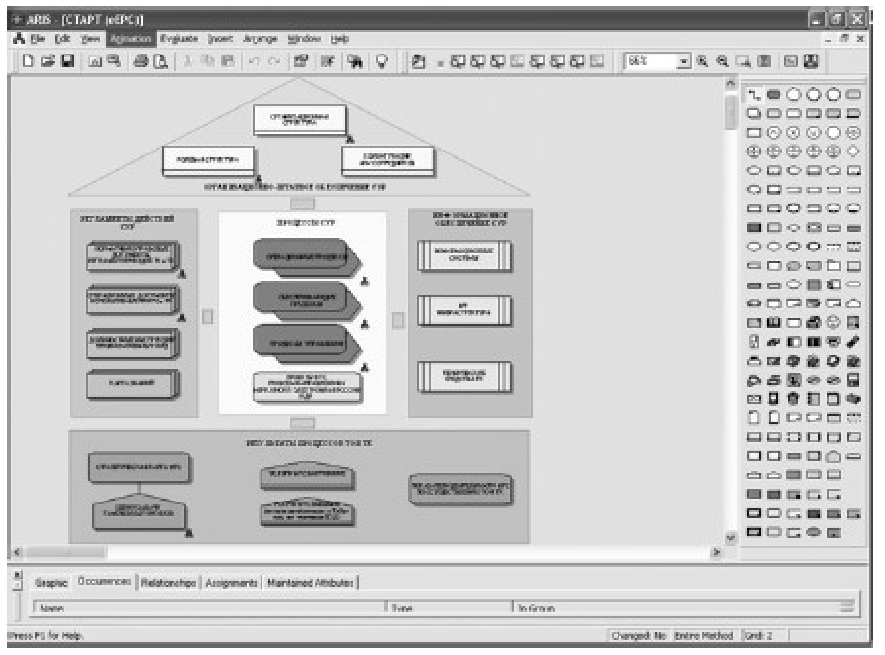Click the Entire Method status bar entry
This screenshot has width=885, height=655.
pos(704,636)
